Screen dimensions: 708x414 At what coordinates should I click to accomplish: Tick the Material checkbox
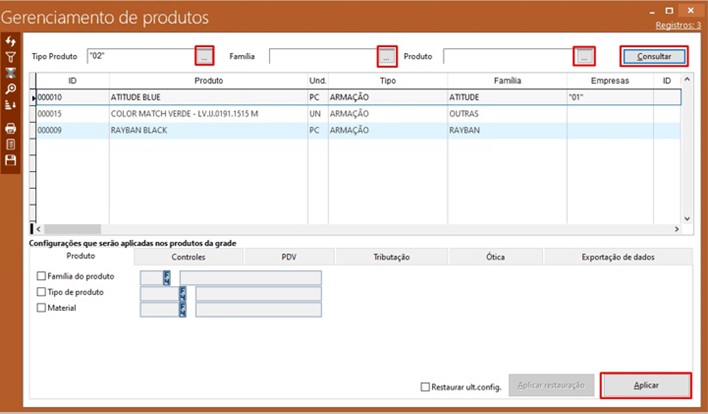pyautogui.click(x=41, y=309)
